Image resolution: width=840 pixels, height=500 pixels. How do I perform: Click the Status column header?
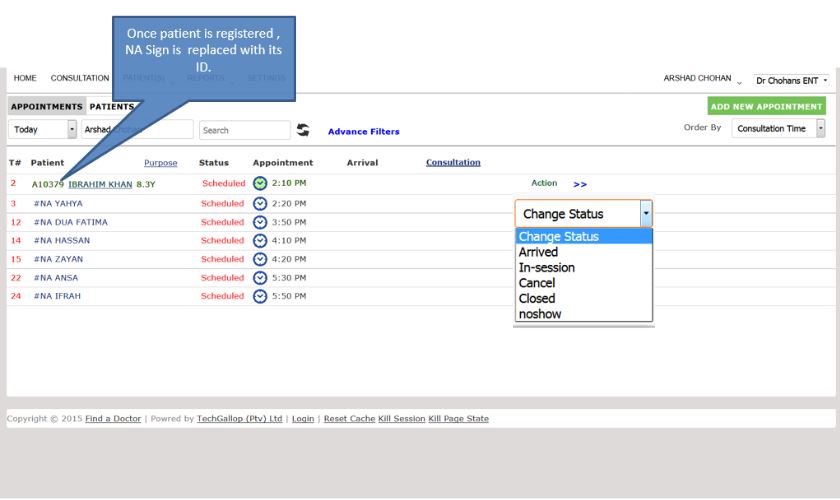pyautogui.click(x=214, y=163)
